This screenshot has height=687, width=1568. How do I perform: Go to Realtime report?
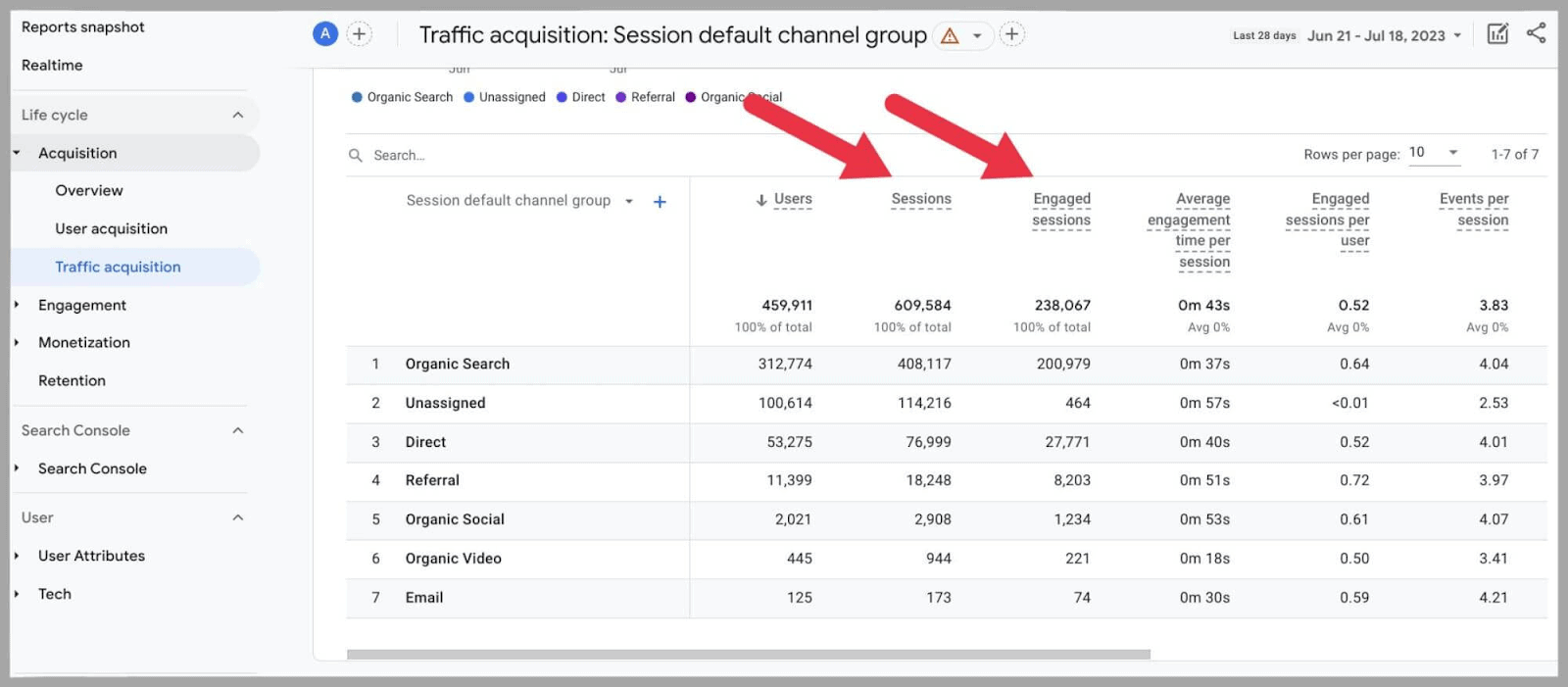pyautogui.click(x=52, y=65)
